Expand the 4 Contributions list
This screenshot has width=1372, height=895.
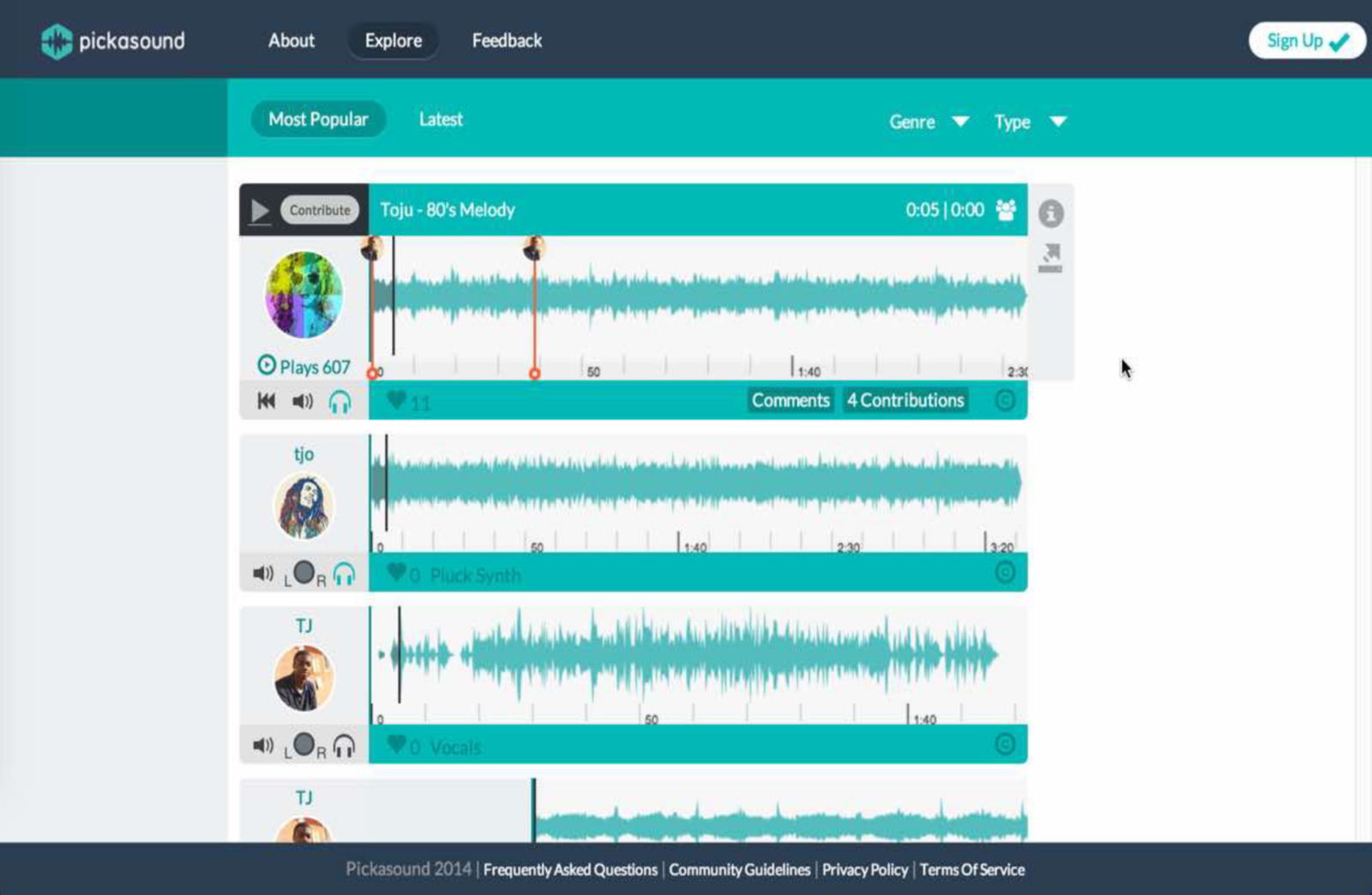point(906,400)
